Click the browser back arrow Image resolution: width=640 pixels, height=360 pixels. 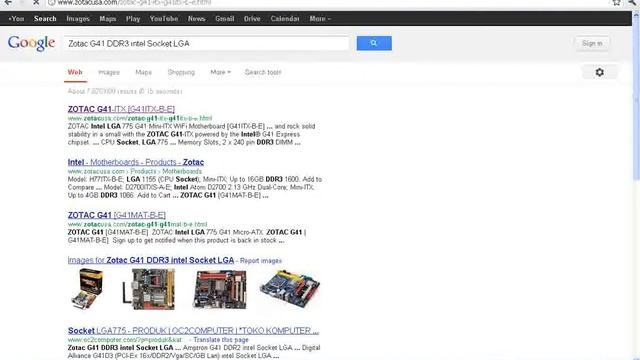click(8, 2)
